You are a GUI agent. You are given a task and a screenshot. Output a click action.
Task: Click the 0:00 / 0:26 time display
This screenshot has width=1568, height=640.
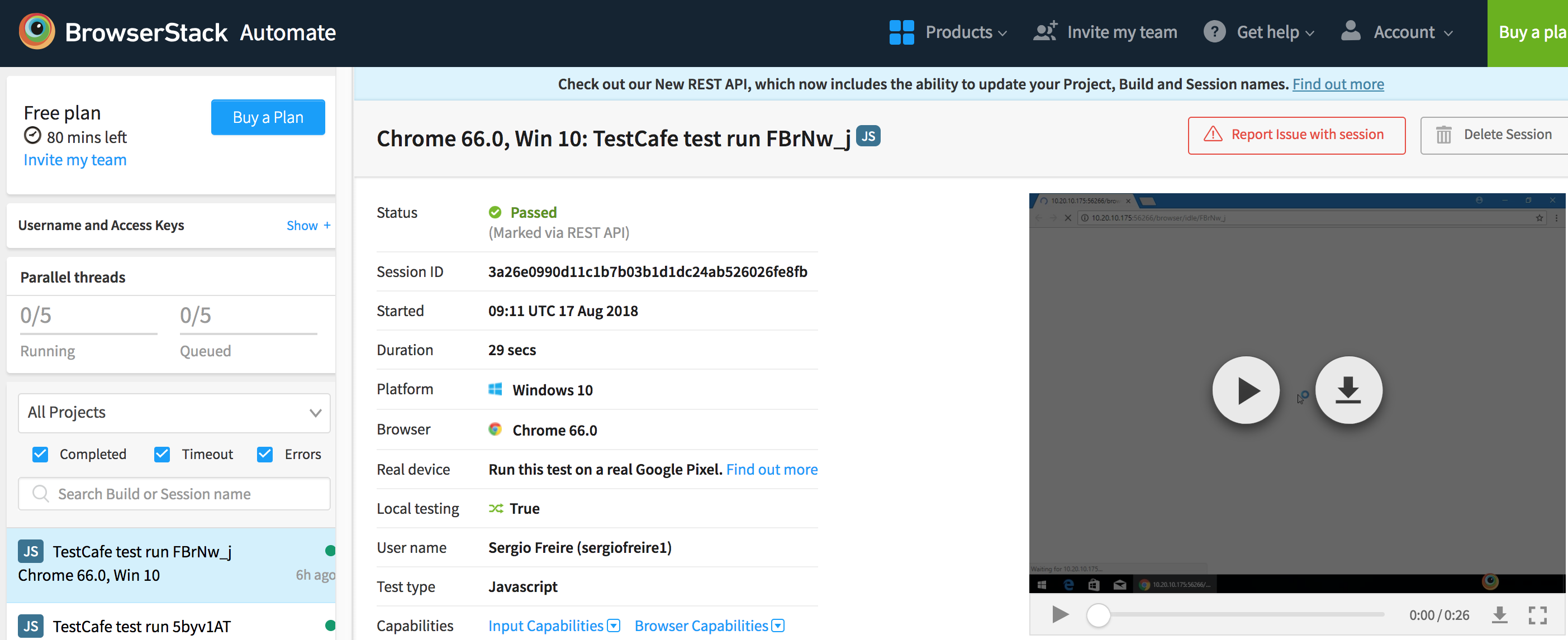pos(1439,615)
